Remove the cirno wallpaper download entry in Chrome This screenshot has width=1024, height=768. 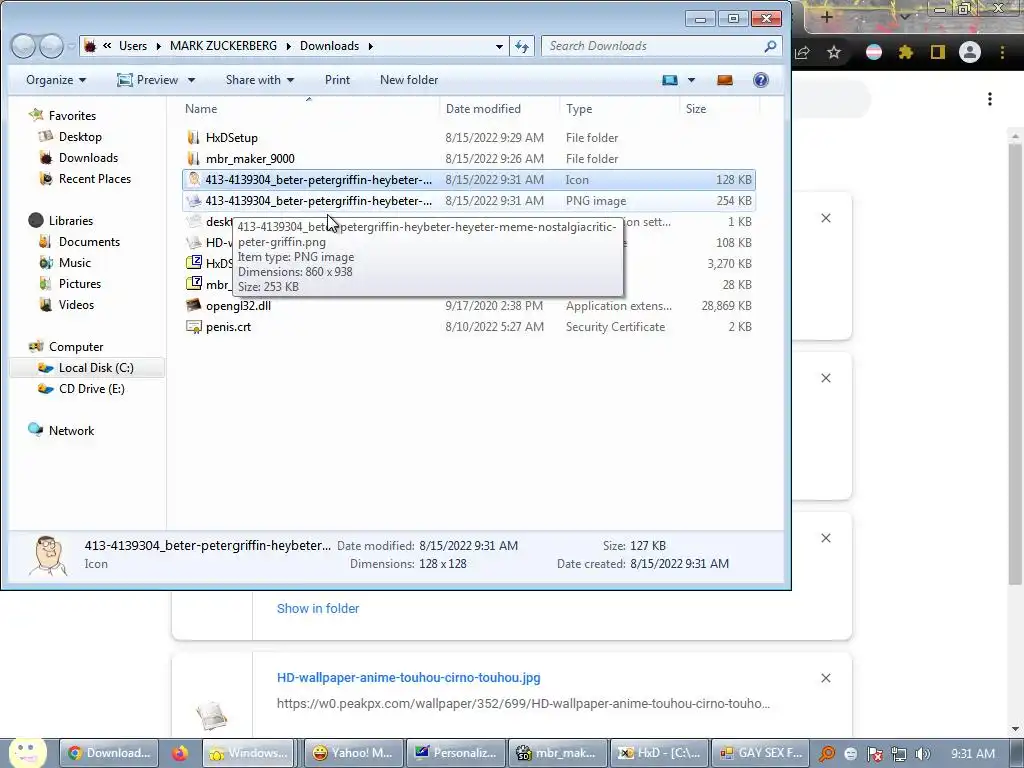click(x=825, y=678)
